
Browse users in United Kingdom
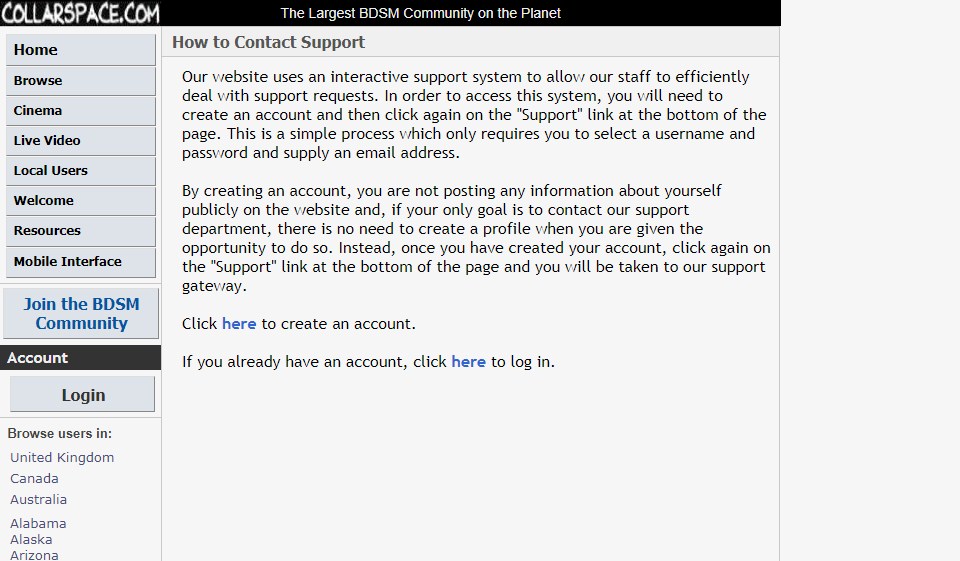62,458
